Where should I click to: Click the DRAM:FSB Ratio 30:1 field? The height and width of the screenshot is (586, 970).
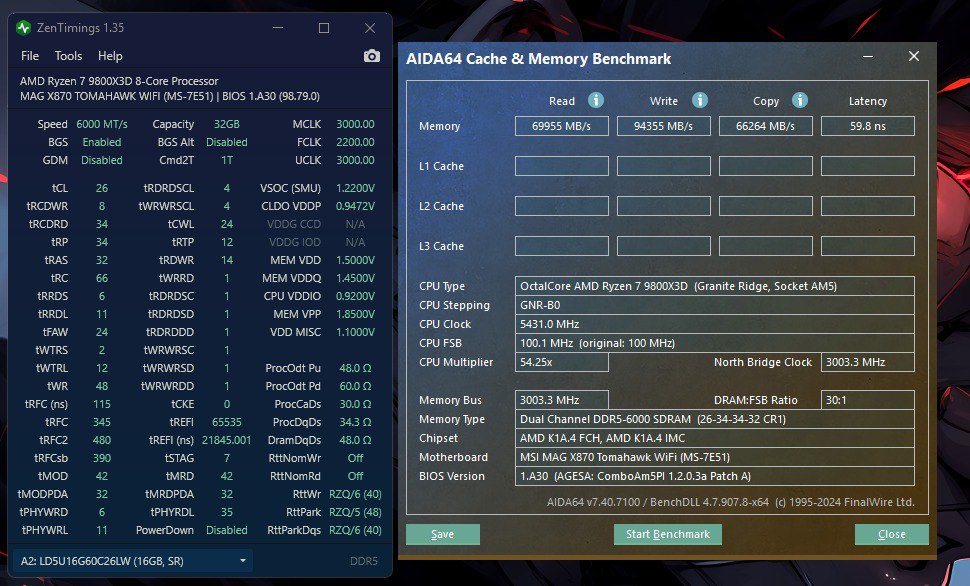pyautogui.click(x=868, y=400)
